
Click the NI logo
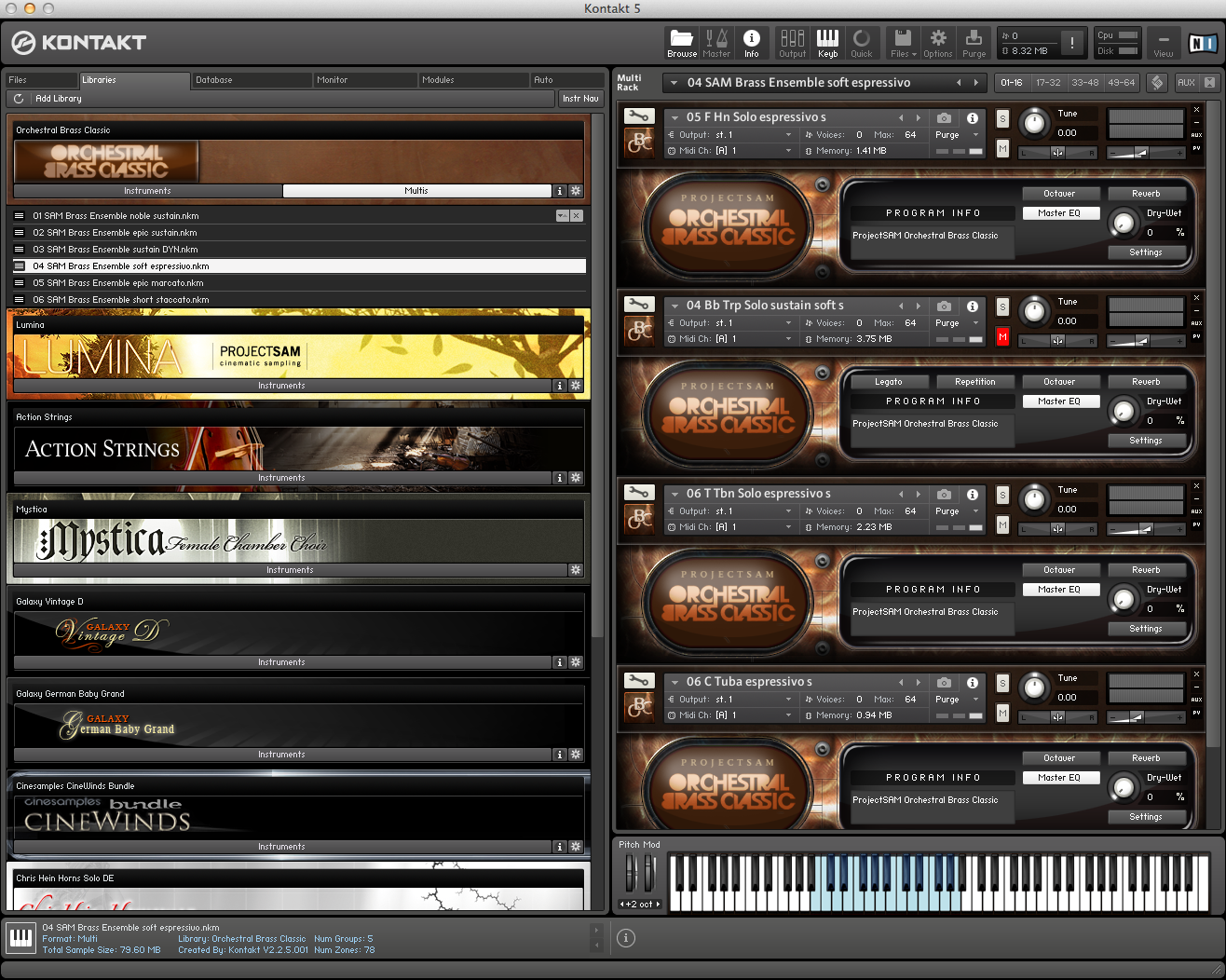1202,42
